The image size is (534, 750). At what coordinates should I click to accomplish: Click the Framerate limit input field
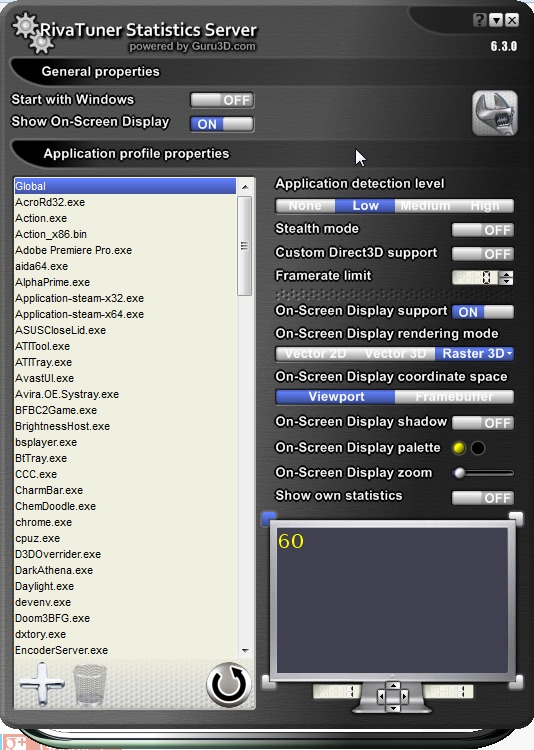click(475, 277)
